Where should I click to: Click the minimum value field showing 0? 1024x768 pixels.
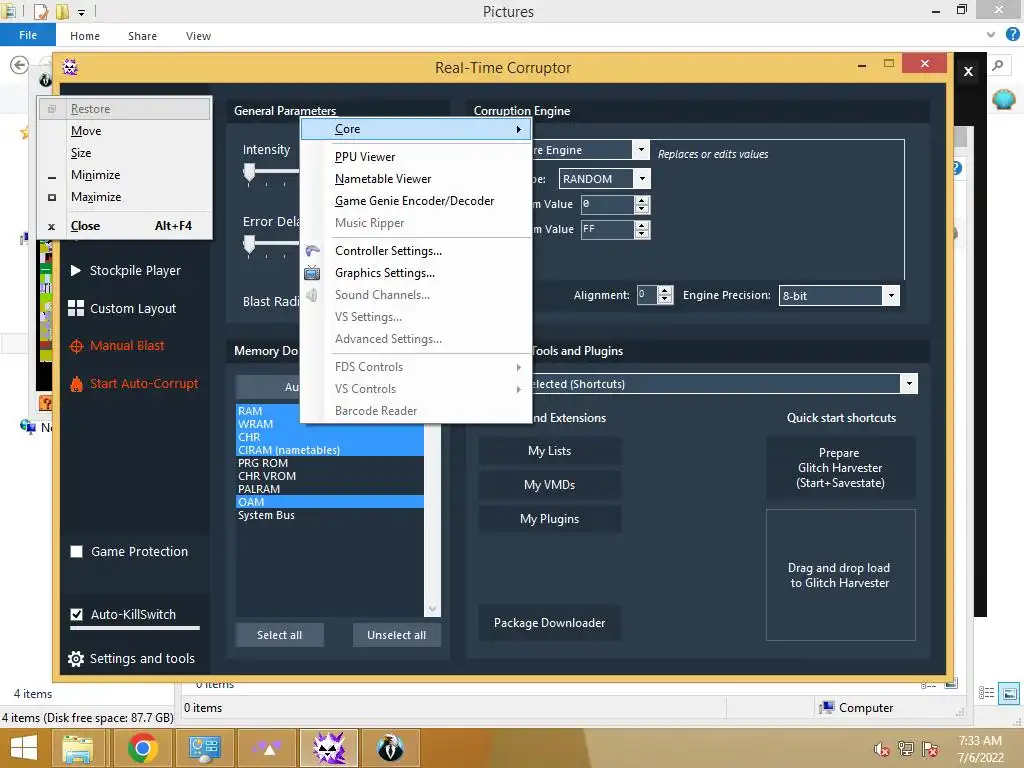pos(607,204)
